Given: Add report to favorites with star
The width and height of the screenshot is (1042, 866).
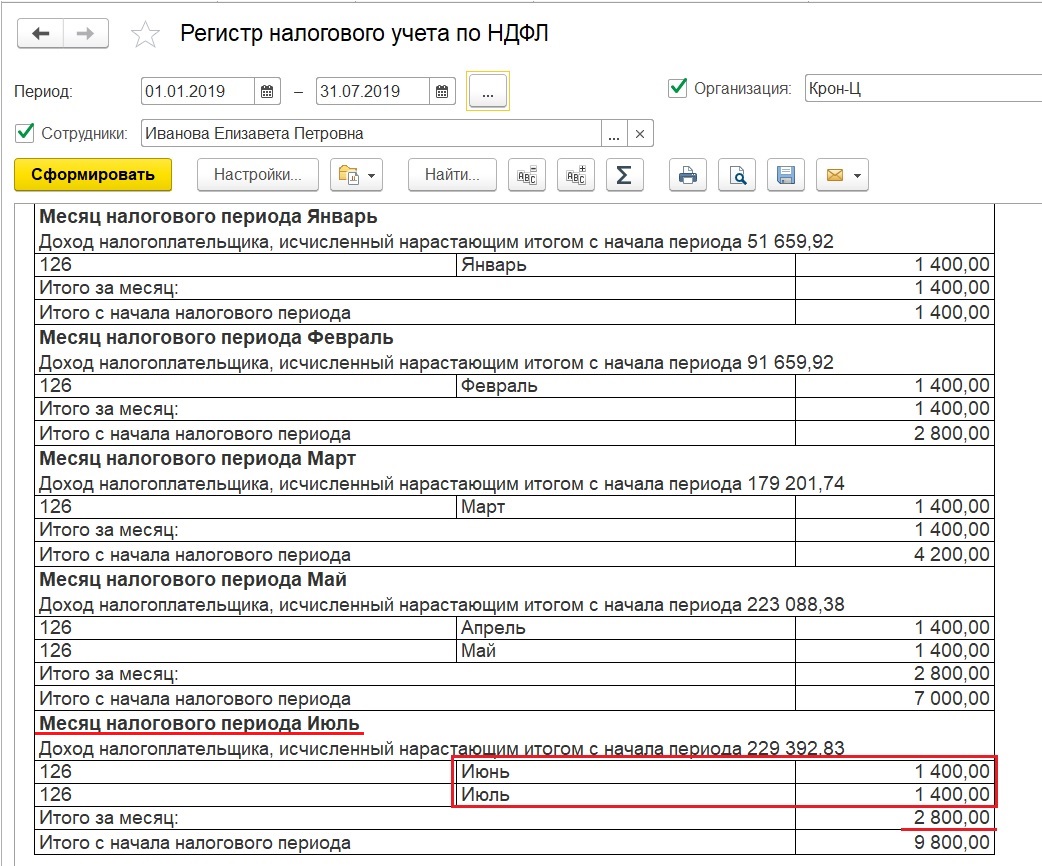Looking at the screenshot, I should [x=146, y=35].
